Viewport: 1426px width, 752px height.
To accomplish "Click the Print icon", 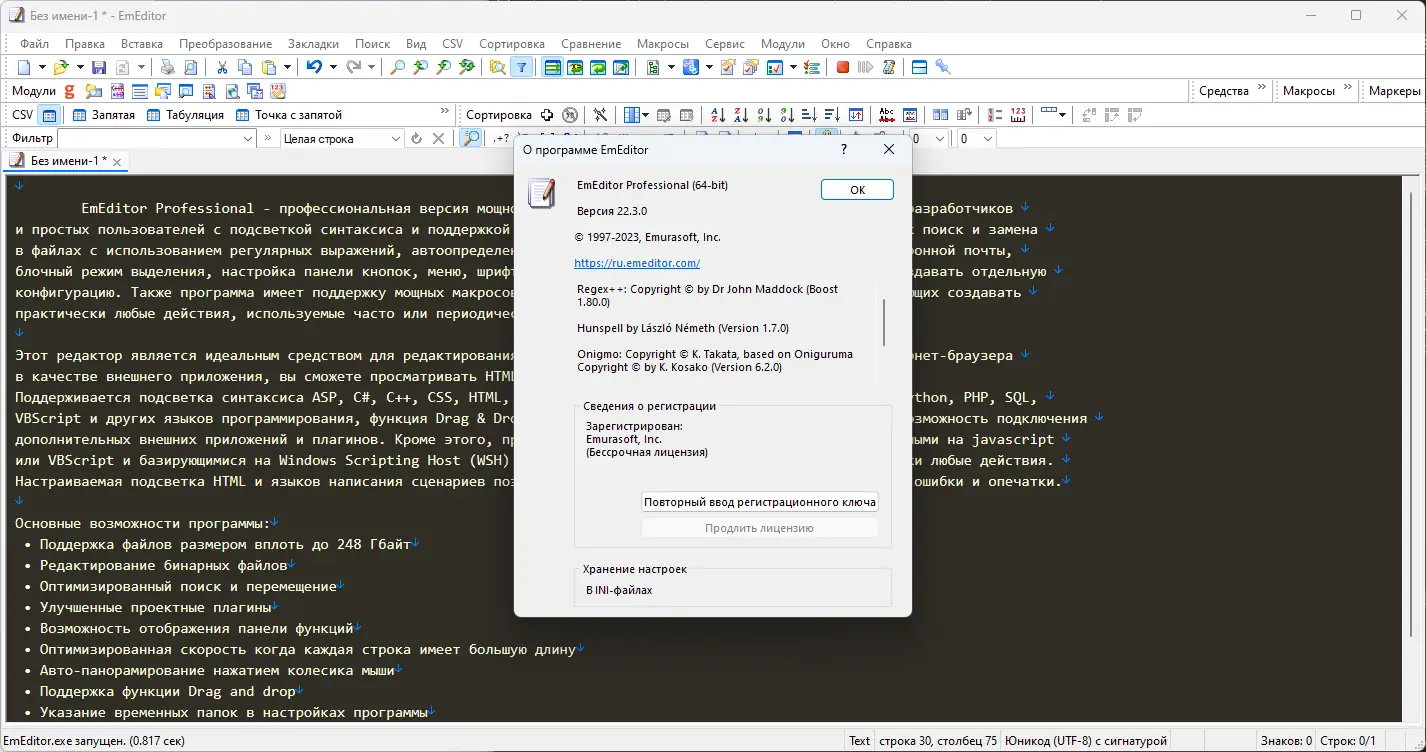I will [168, 67].
